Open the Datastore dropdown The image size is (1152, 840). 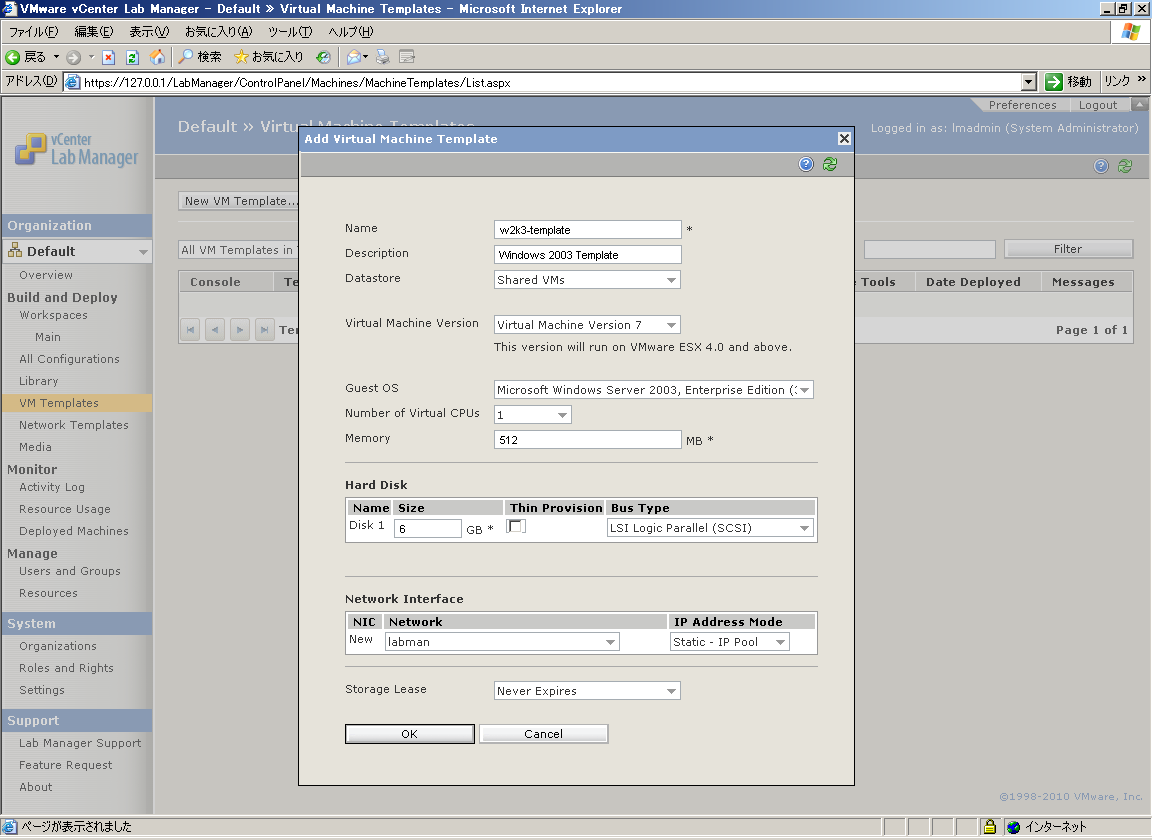pyautogui.click(x=587, y=279)
